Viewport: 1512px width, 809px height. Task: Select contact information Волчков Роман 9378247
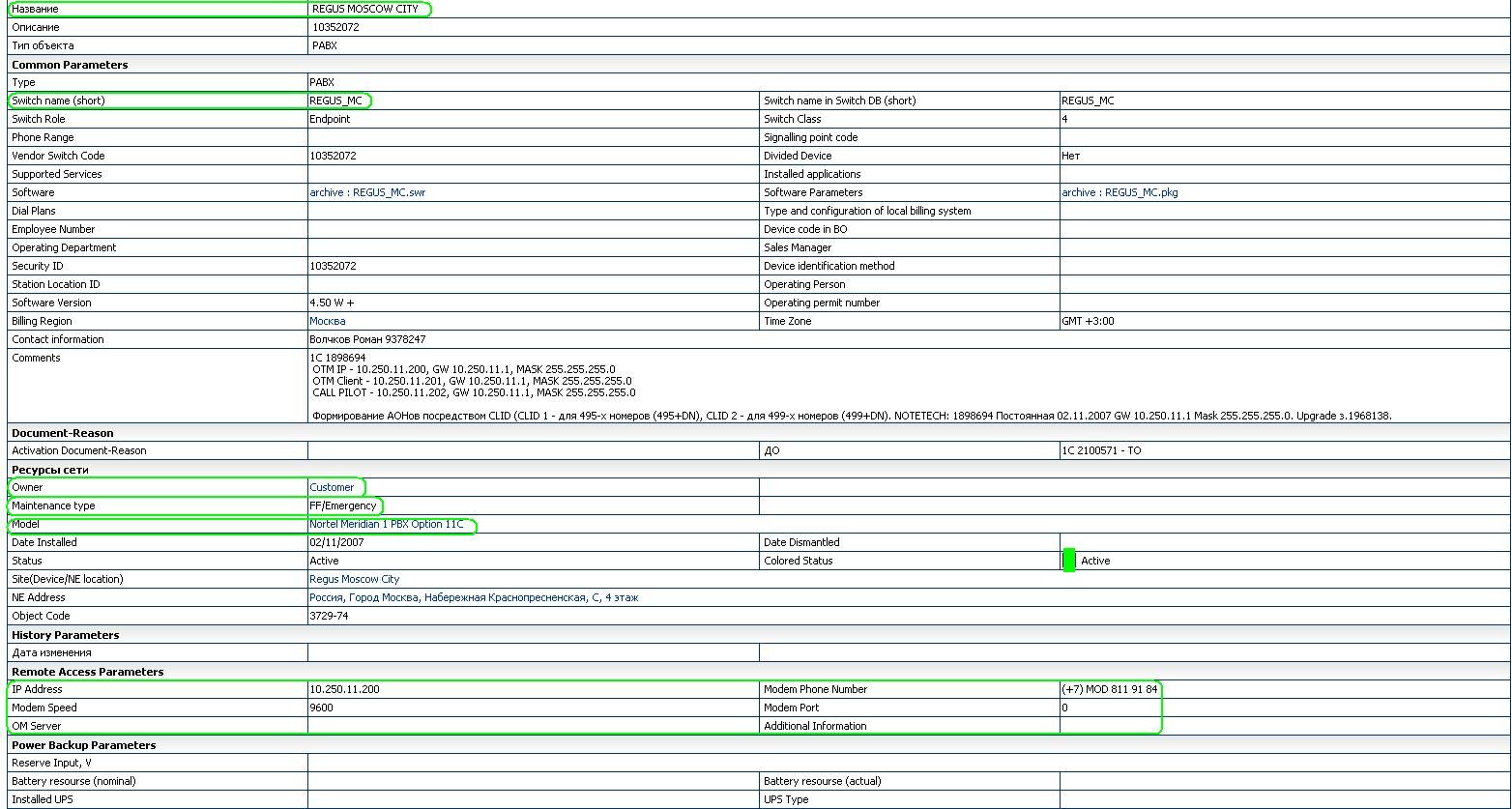(x=367, y=339)
